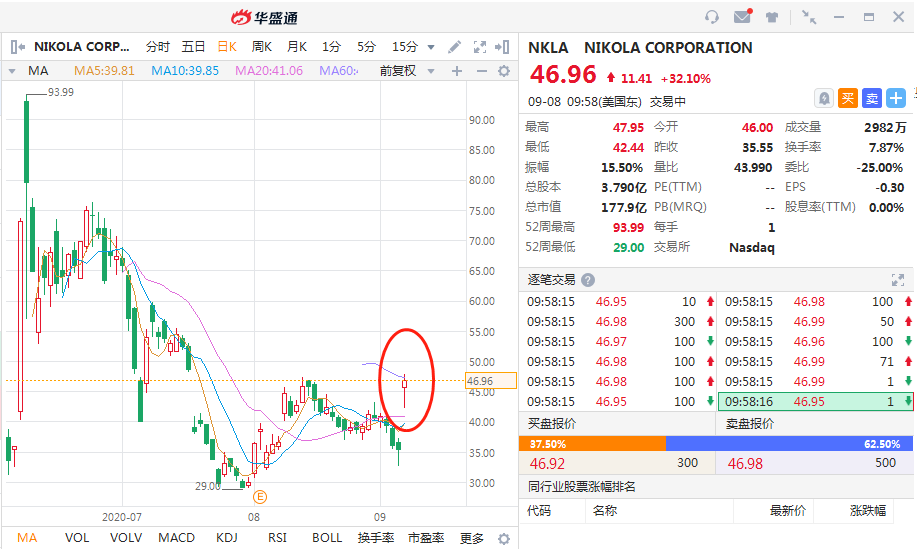The width and height of the screenshot is (917, 549).
Task: Click the MA5:39.81 label
Action: (x=104, y=71)
